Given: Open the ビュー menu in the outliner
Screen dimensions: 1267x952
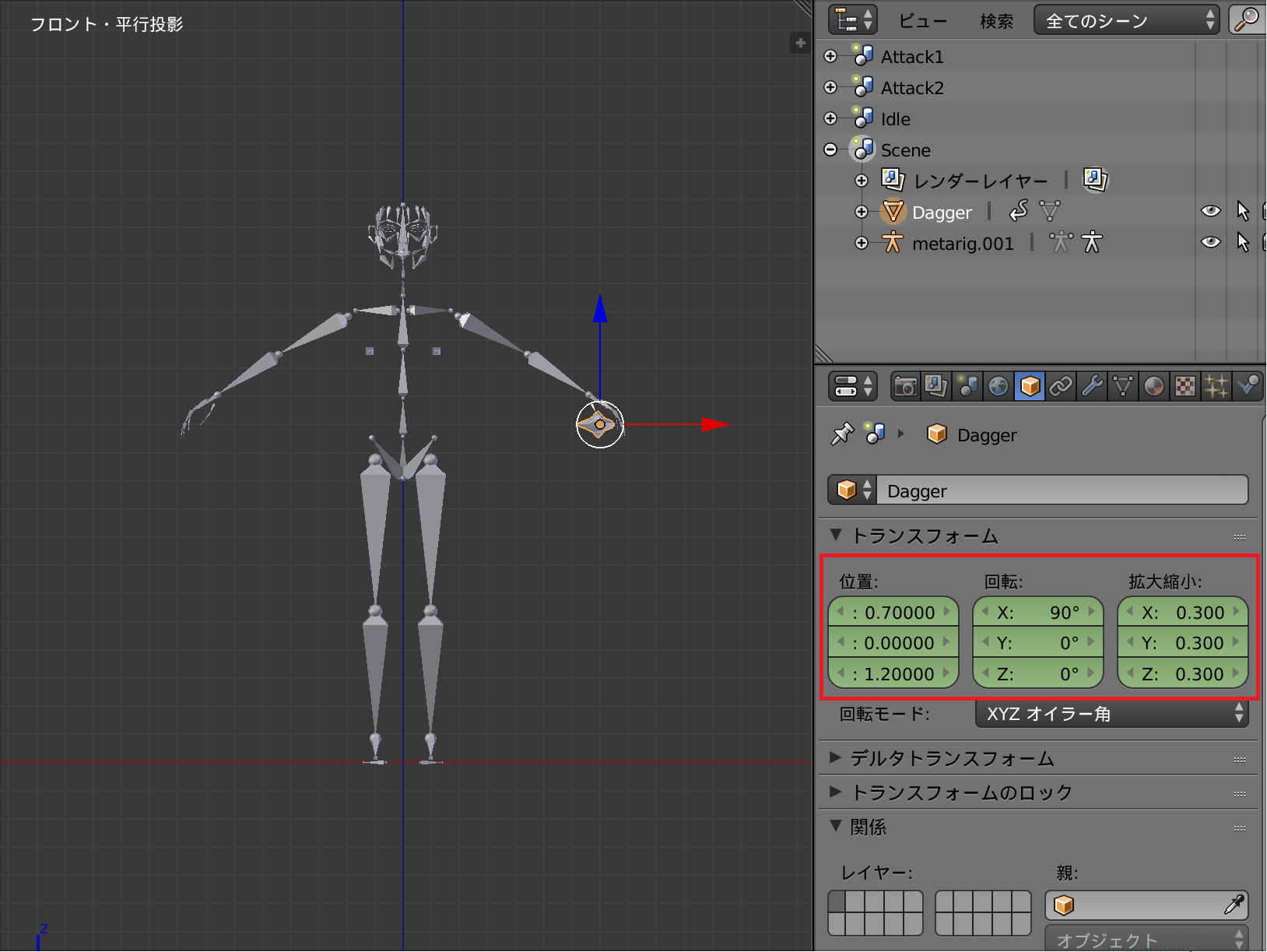Looking at the screenshot, I should (x=922, y=21).
